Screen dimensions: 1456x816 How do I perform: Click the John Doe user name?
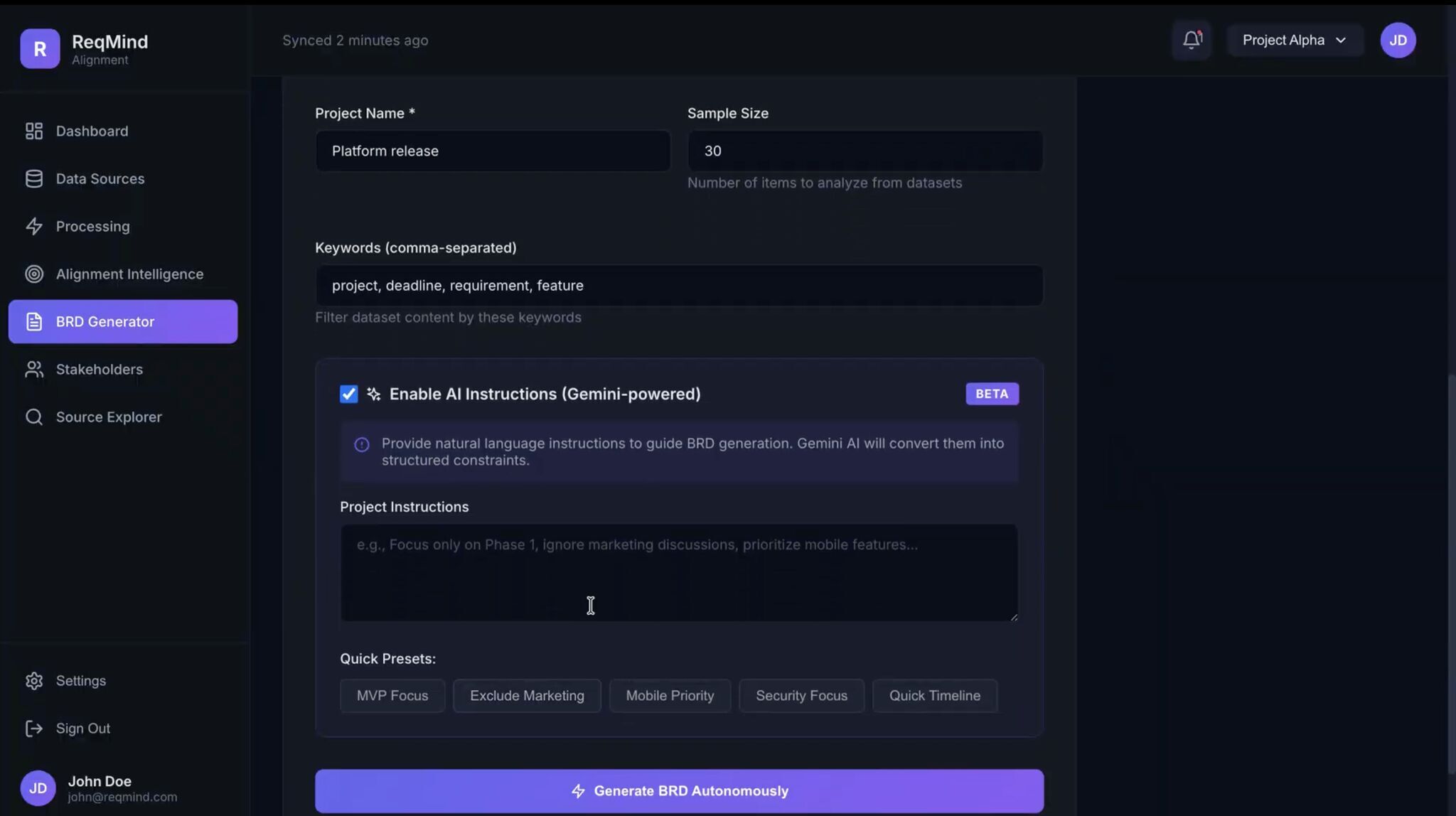pyautogui.click(x=100, y=781)
